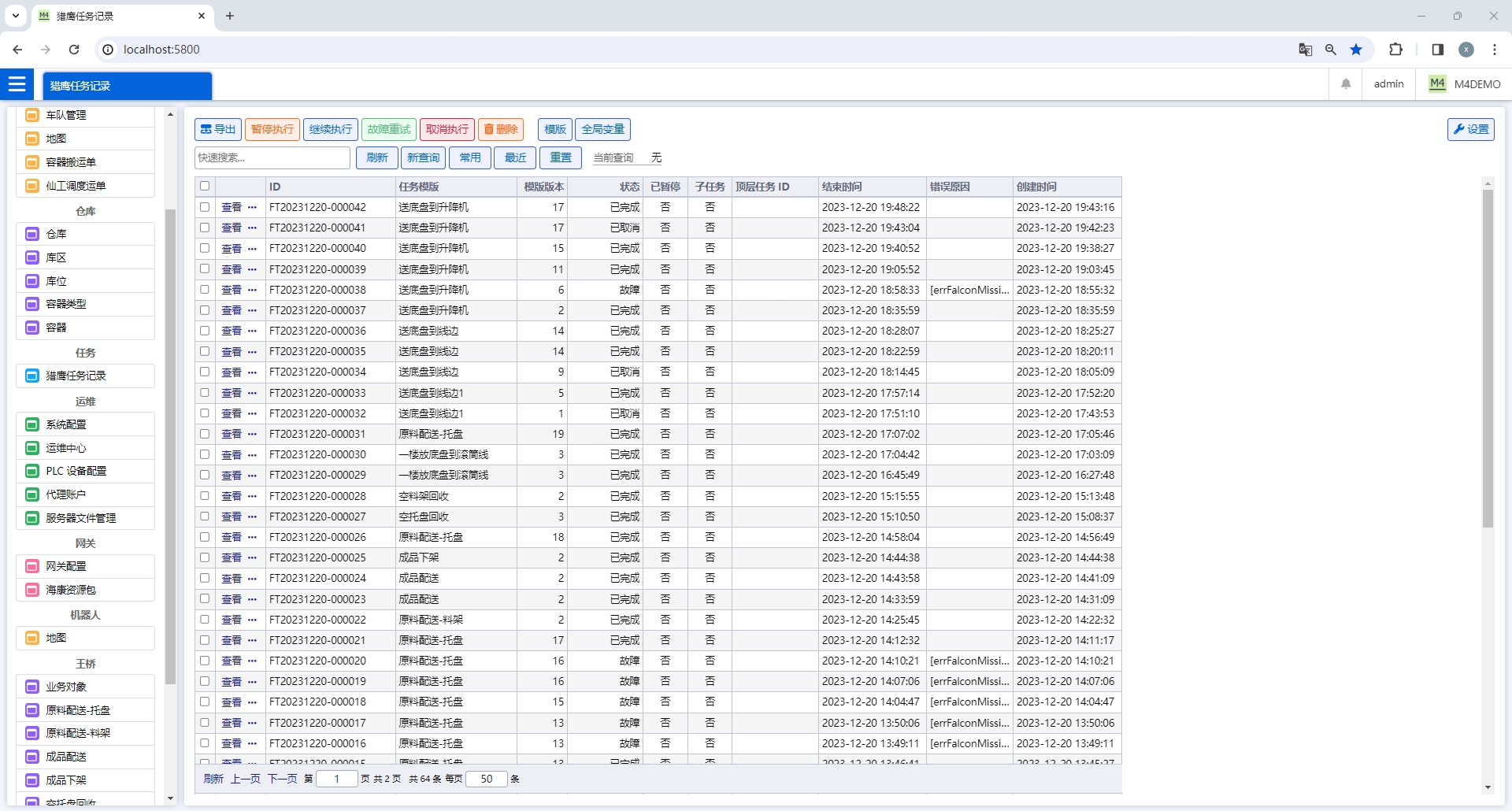The width and height of the screenshot is (1512, 811).
Task: Open more actions for FT20231220-000031
Action: point(252,434)
